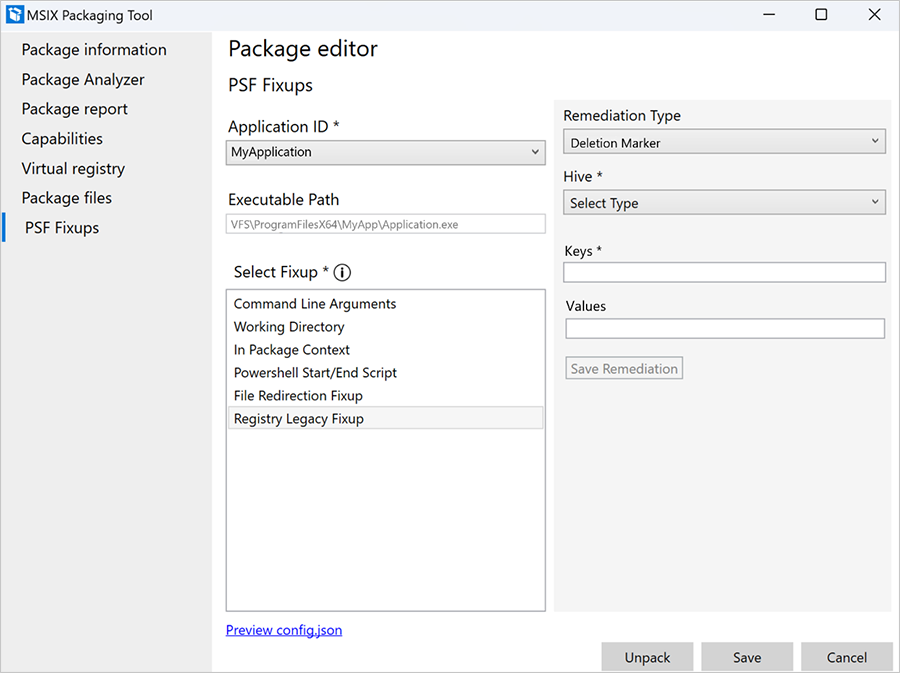Select Powershell Start/End Script fixup
The image size is (900, 673).
click(x=385, y=372)
